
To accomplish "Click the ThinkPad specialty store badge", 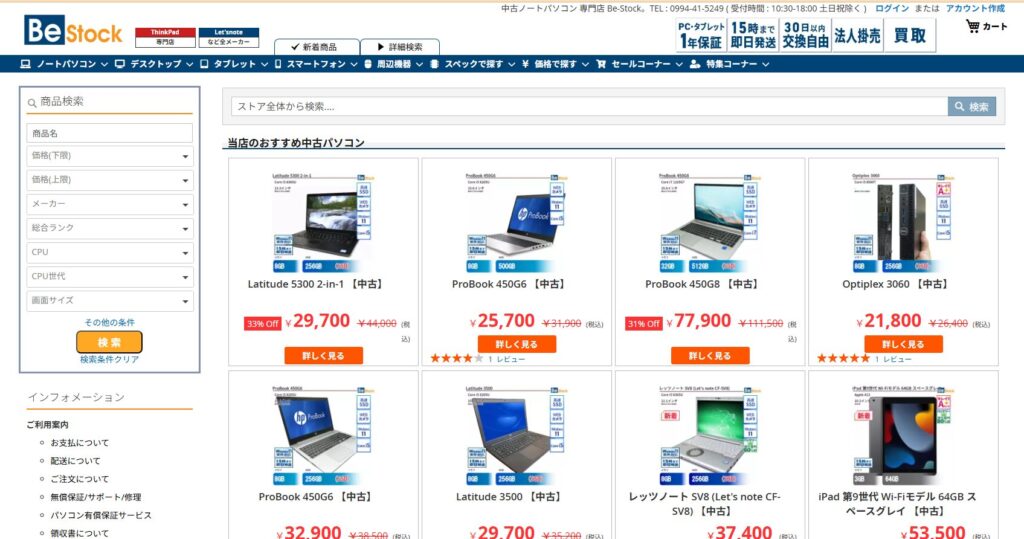I will (165, 37).
